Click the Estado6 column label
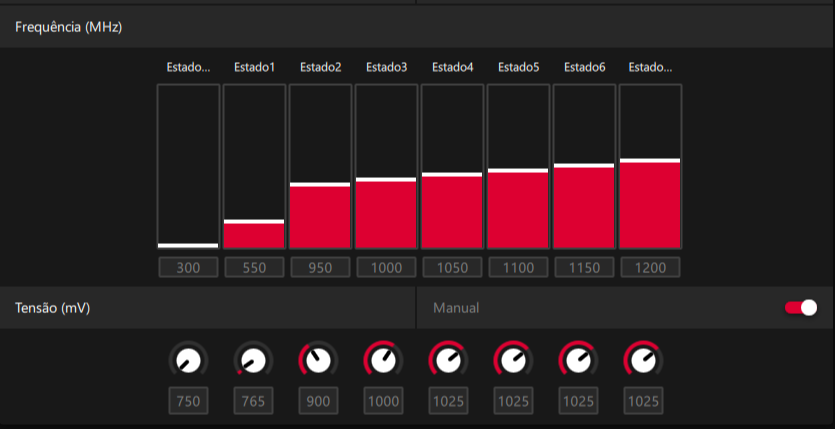This screenshot has width=835, height=429. [585, 68]
